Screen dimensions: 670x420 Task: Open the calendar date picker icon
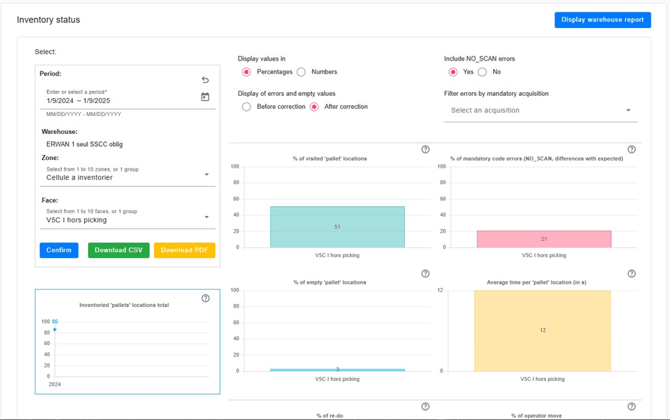point(205,97)
